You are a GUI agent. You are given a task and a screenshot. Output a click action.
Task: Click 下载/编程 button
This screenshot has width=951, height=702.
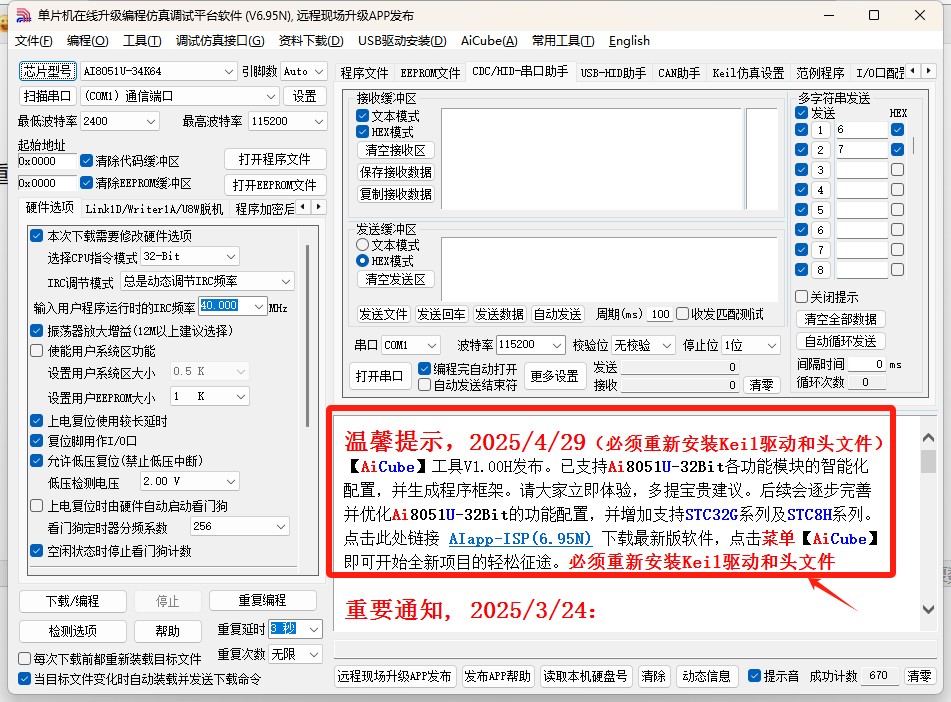(73, 601)
